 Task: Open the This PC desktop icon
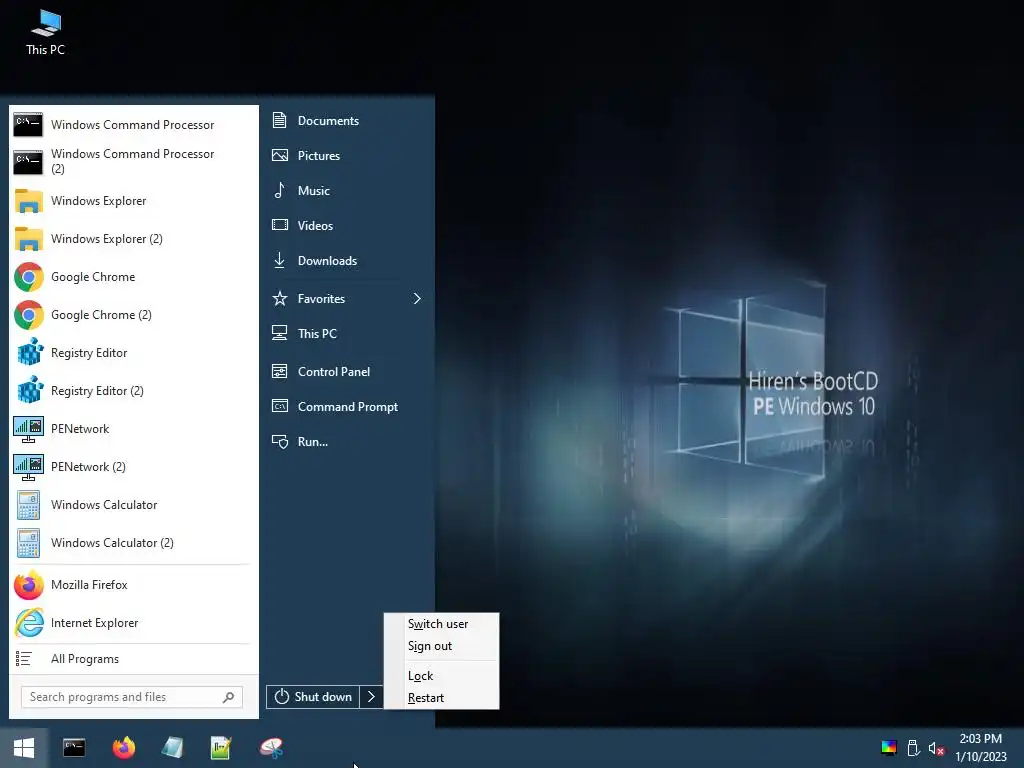coord(45,33)
